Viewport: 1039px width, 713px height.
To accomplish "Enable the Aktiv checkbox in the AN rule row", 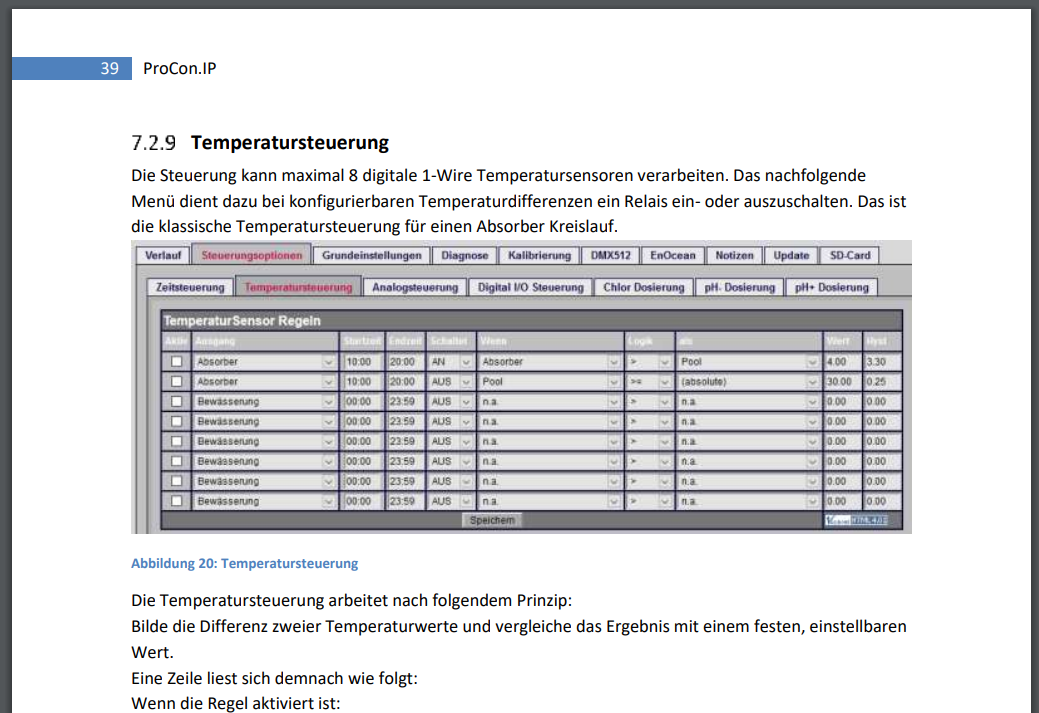I will click(x=176, y=362).
